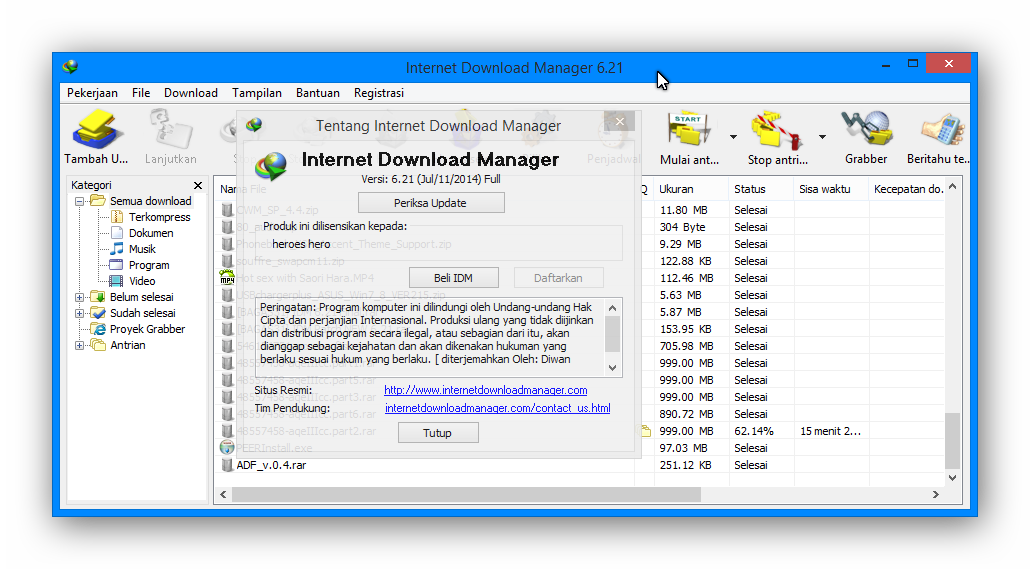Click the file list scroll up arrow
The width and height of the screenshot is (1030, 569).
(952, 187)
